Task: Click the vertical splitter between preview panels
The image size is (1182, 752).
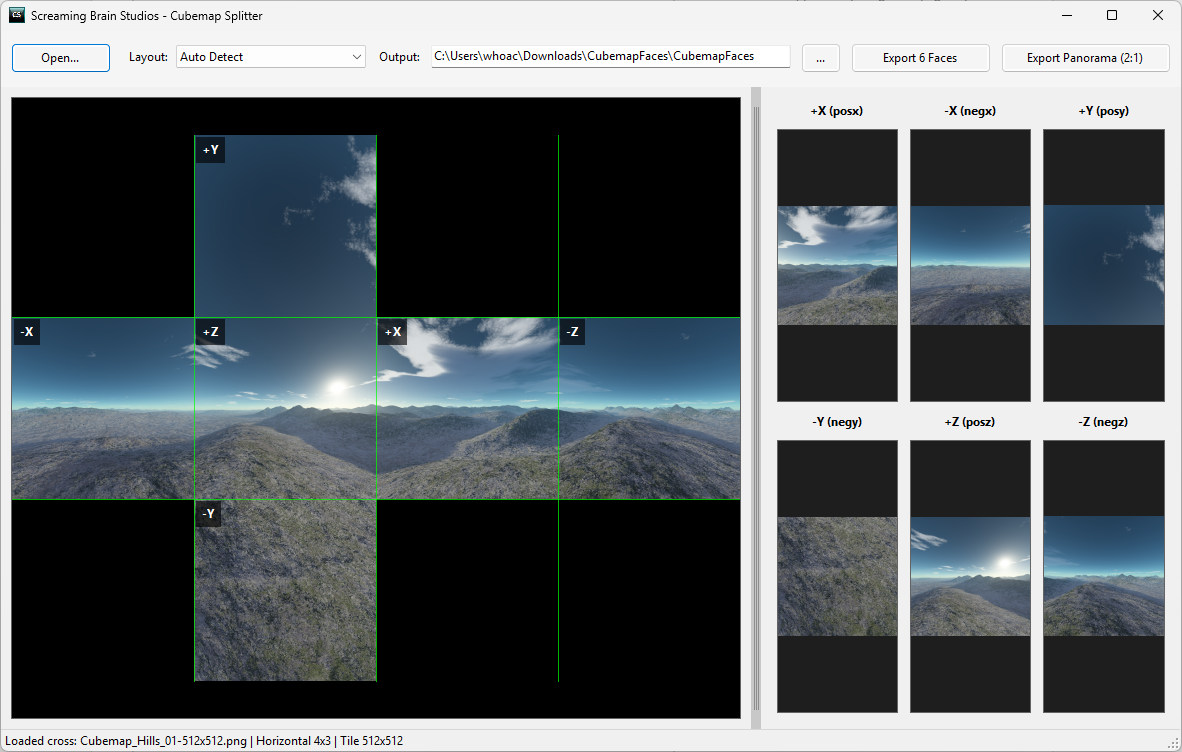Action: [x=756, y=408]
